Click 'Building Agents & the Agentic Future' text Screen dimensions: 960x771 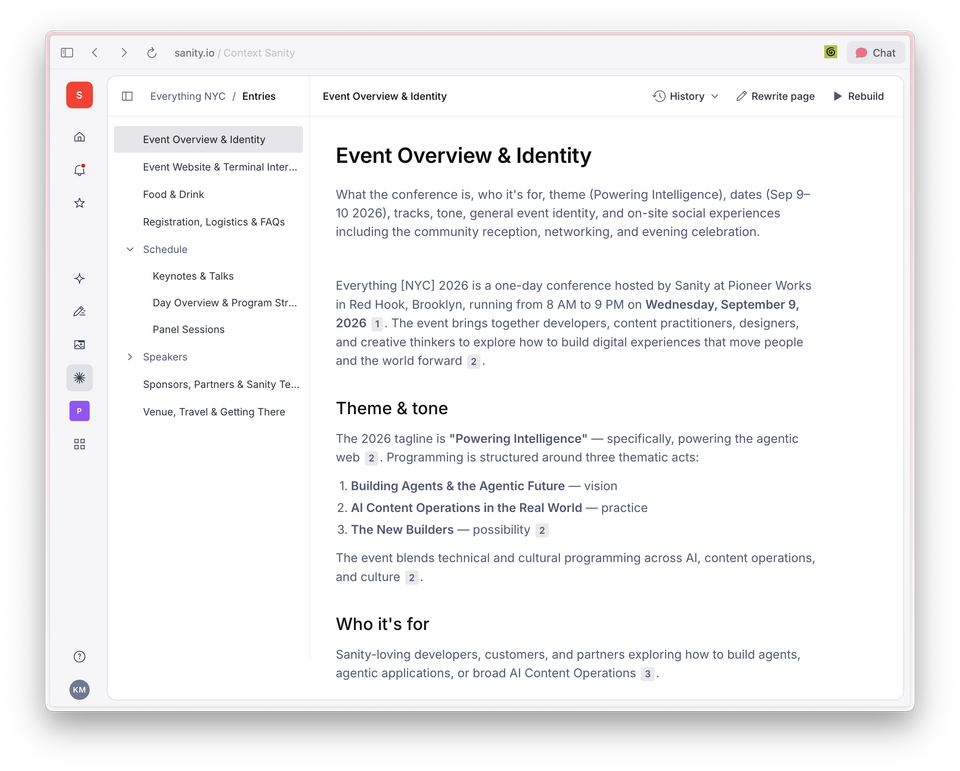[457, 486]
